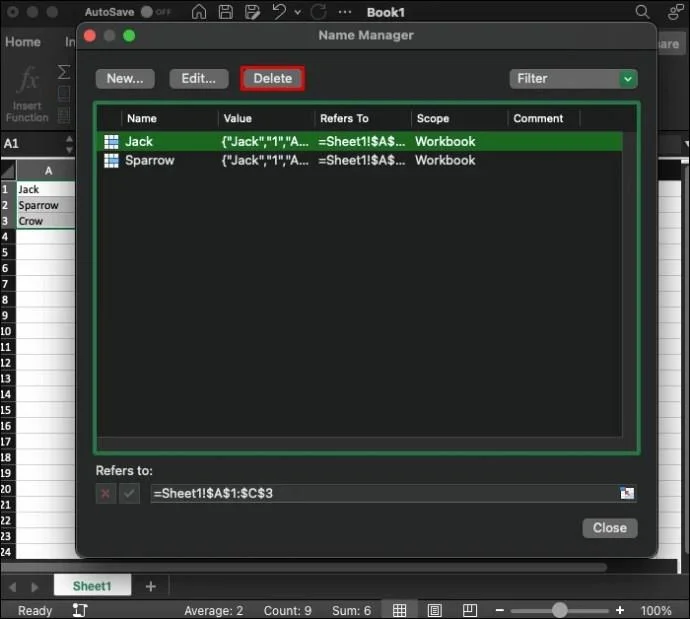Viewport: 690px width, 619px height.
Task: Click the zoom slider handle
Action: [560, 610]
